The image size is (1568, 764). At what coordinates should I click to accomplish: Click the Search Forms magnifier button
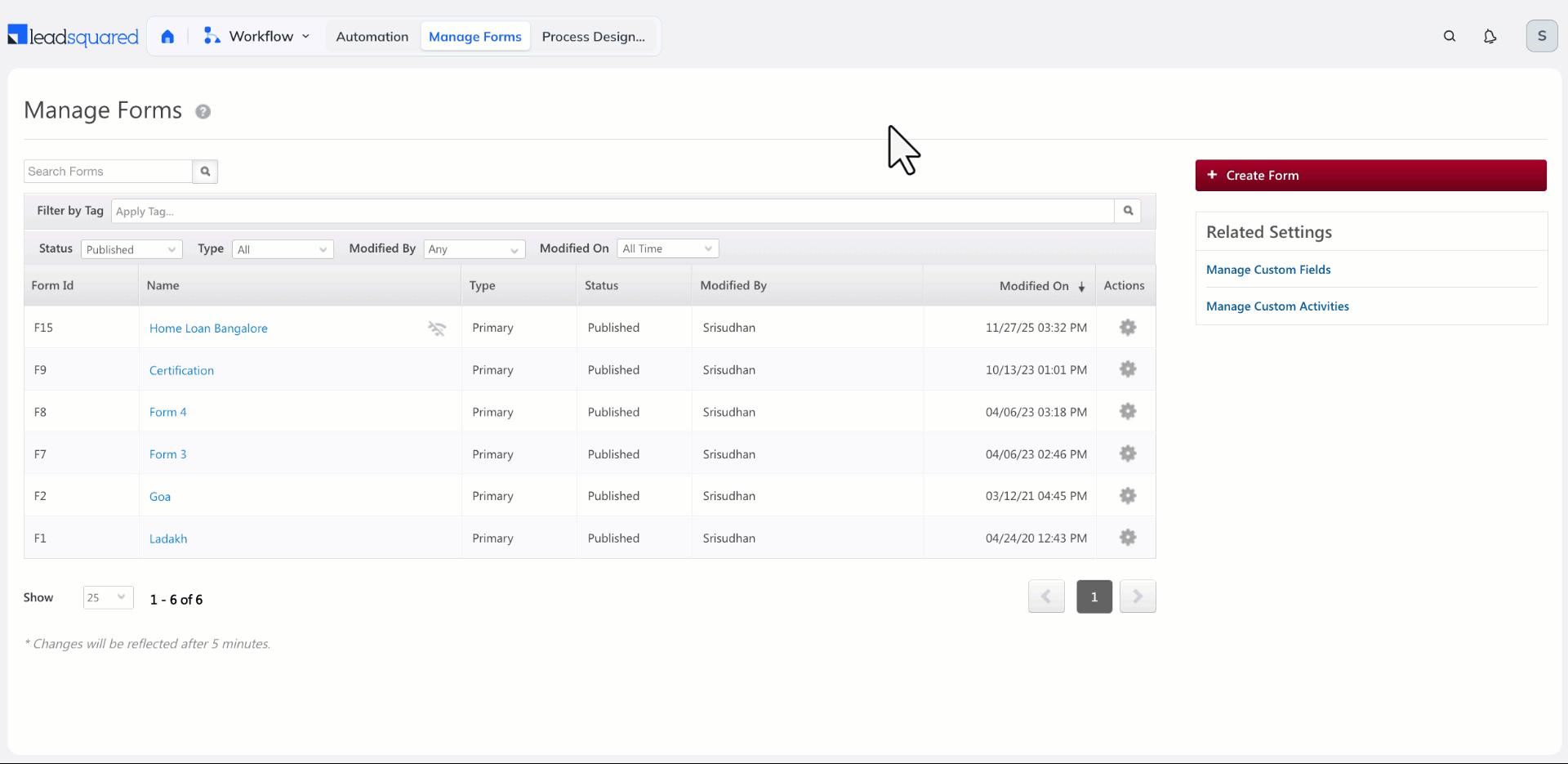coord(205,172)
